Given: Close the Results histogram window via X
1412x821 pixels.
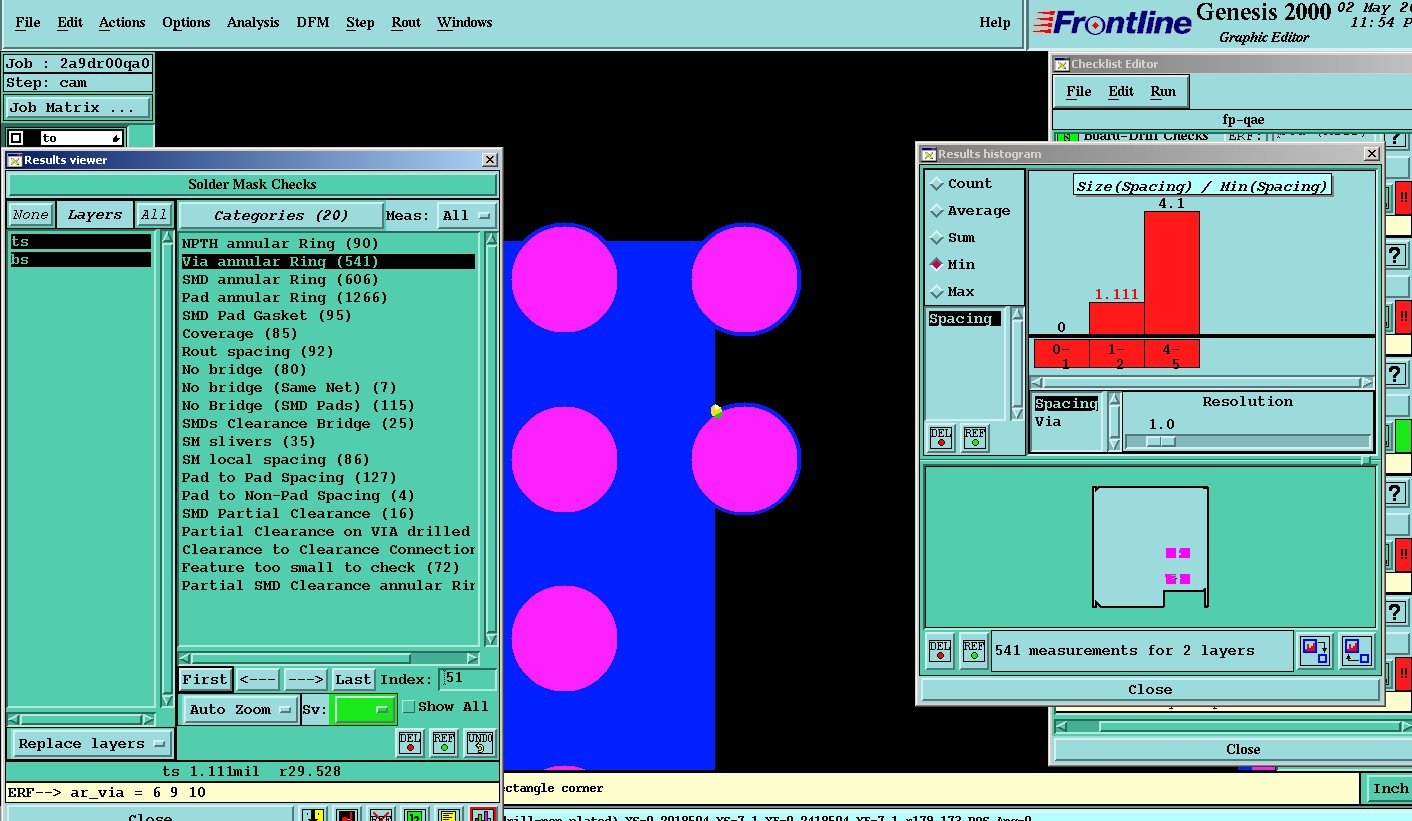Looking at the screenshot, I should (x=1372, y=154).
